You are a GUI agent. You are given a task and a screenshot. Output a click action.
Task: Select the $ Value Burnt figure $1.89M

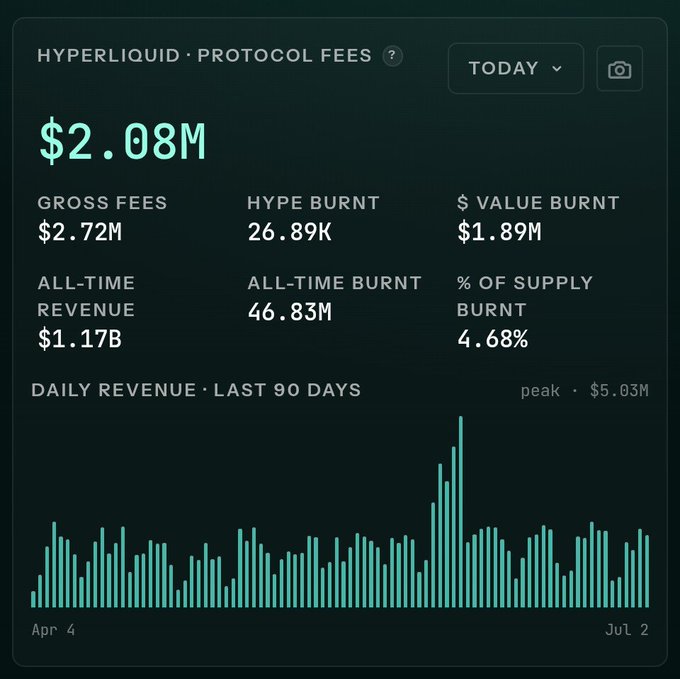pos(499,232)
